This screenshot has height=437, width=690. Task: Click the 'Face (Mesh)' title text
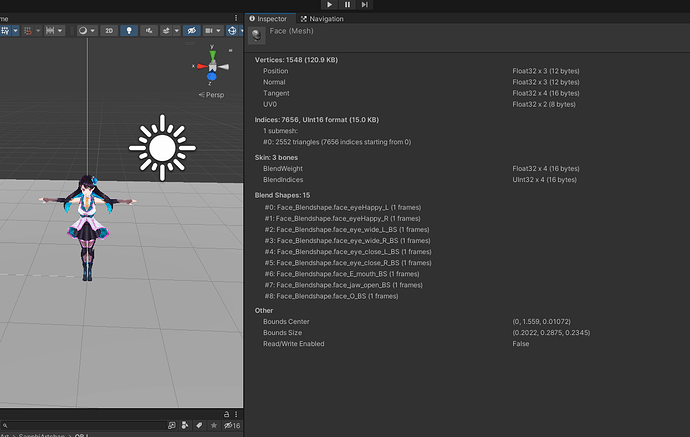(x=291, y=31)
